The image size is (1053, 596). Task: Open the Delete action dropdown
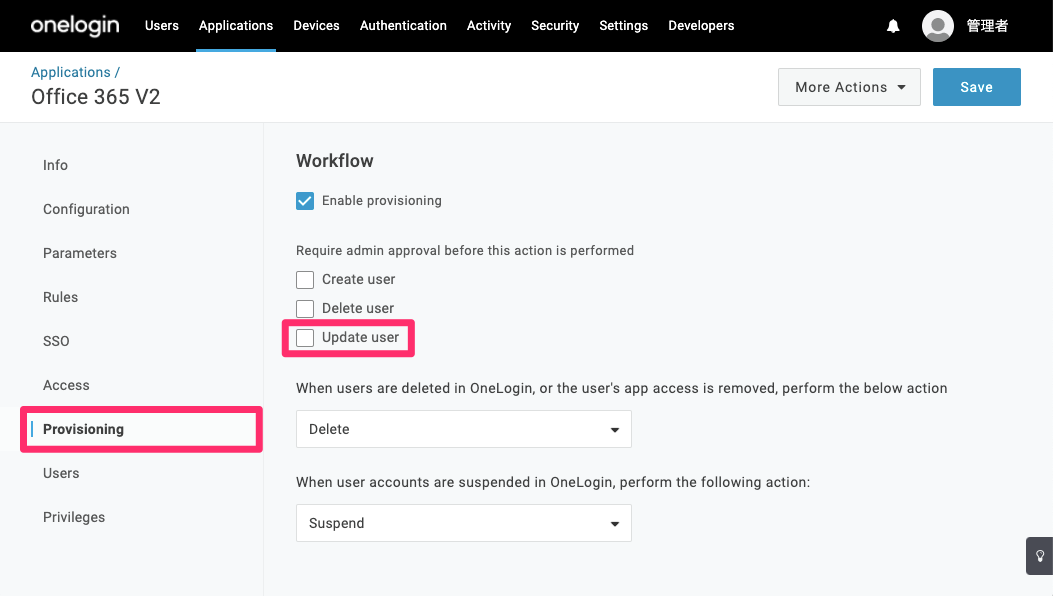click(x=463, y=429)
